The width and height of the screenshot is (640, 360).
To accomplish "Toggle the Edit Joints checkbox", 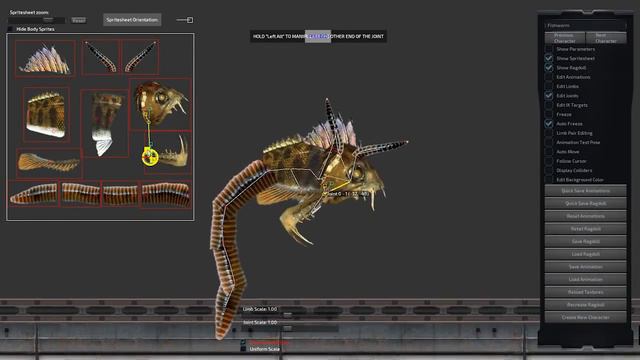I will 549,96.
